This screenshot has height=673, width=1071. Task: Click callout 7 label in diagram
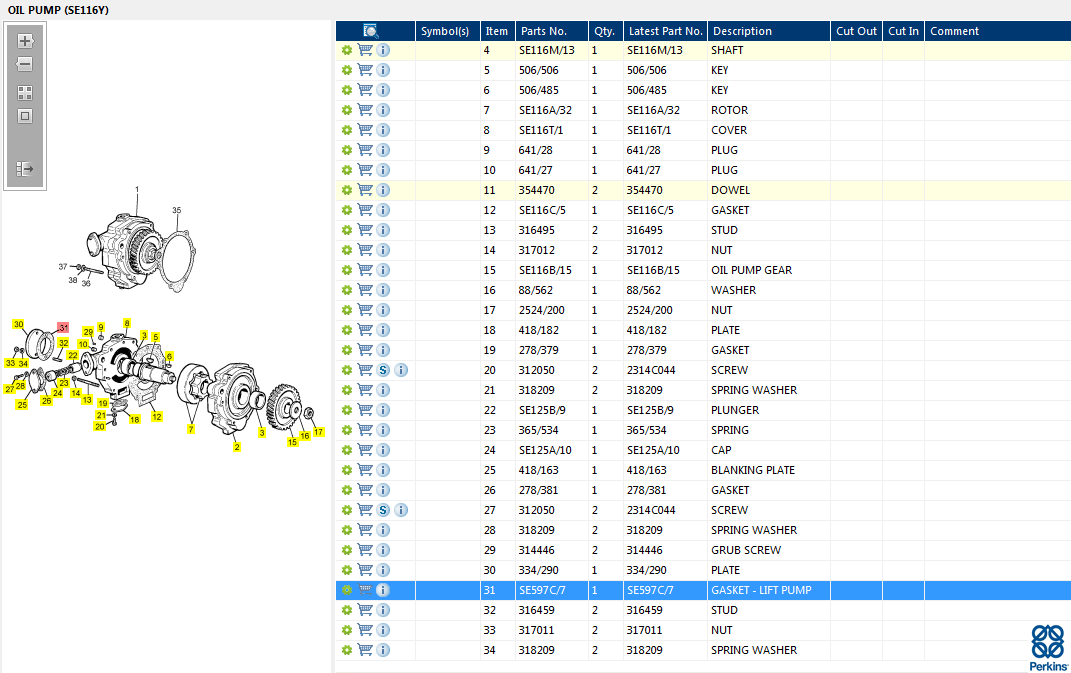click(x=191, y=429)
